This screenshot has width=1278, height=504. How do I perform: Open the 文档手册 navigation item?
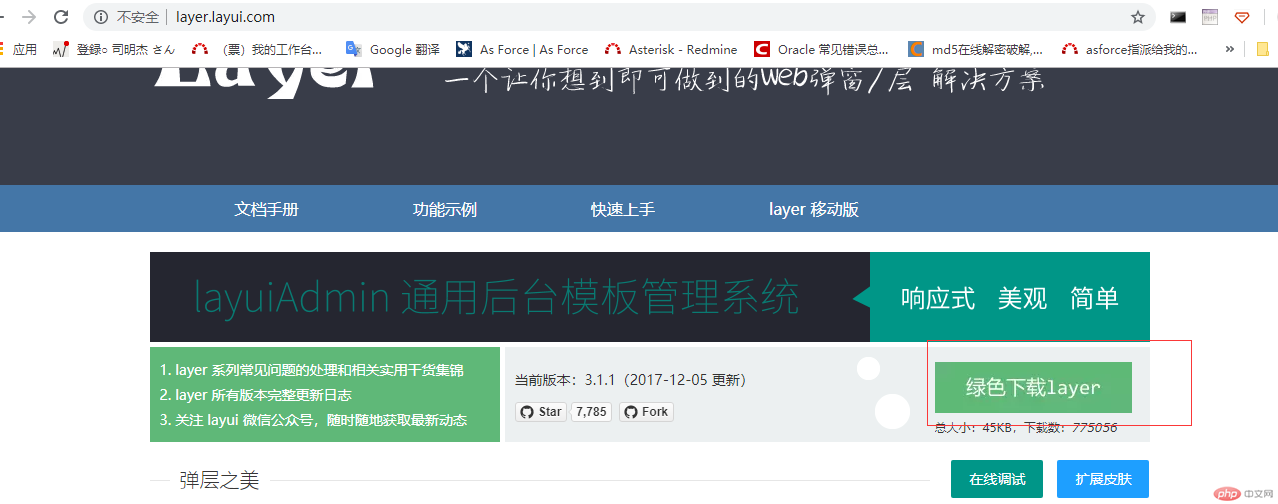(x=266, y=209)
